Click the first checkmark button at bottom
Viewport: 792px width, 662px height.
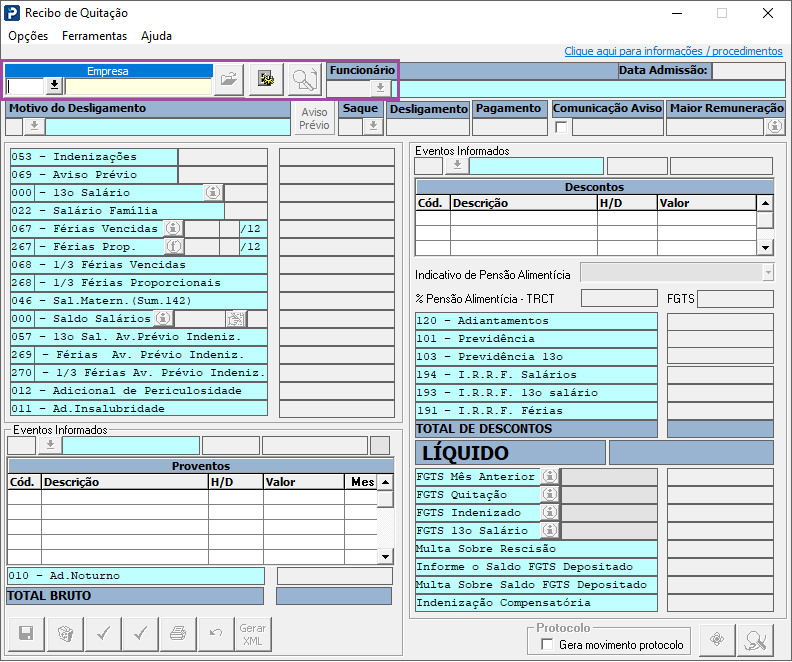coord(104,633)
